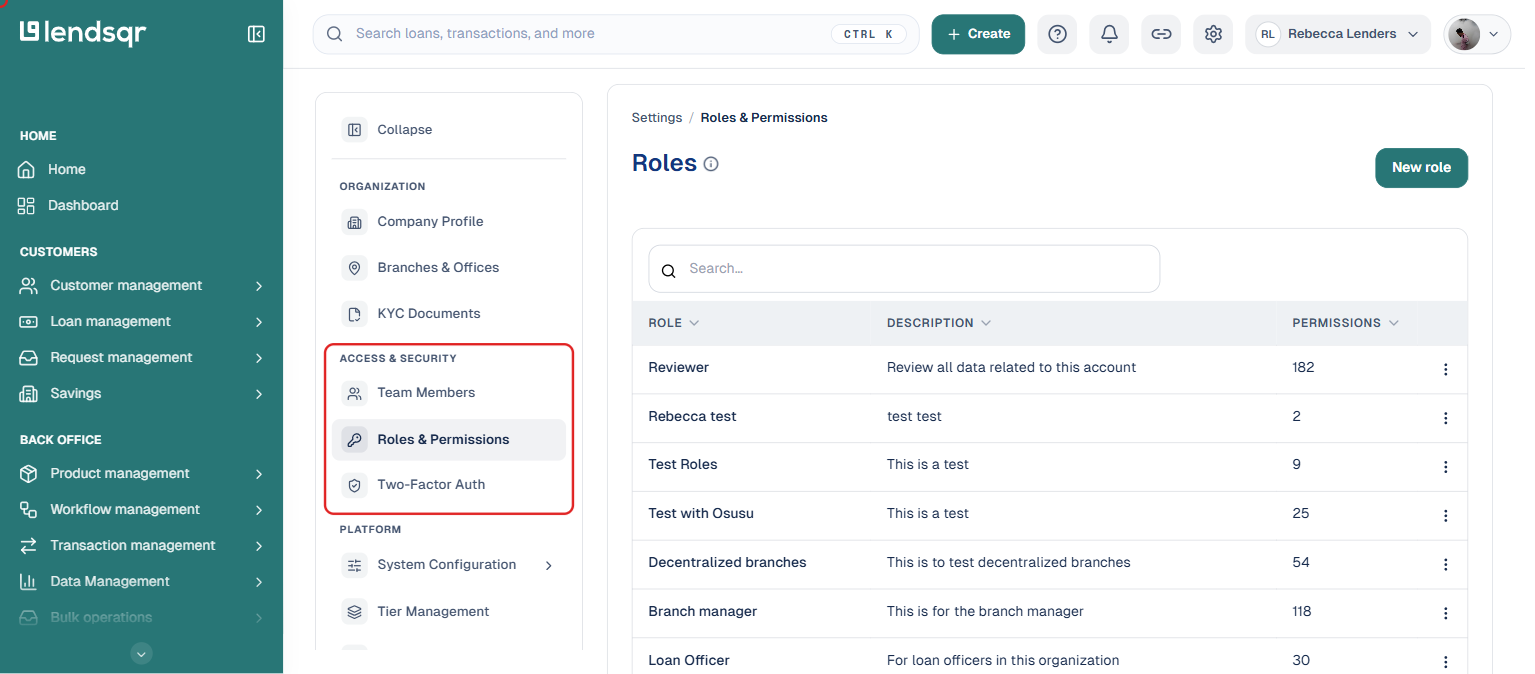Focus the global search loans field
Viewport: 1535px width, 674px height.
coord(616,34)
